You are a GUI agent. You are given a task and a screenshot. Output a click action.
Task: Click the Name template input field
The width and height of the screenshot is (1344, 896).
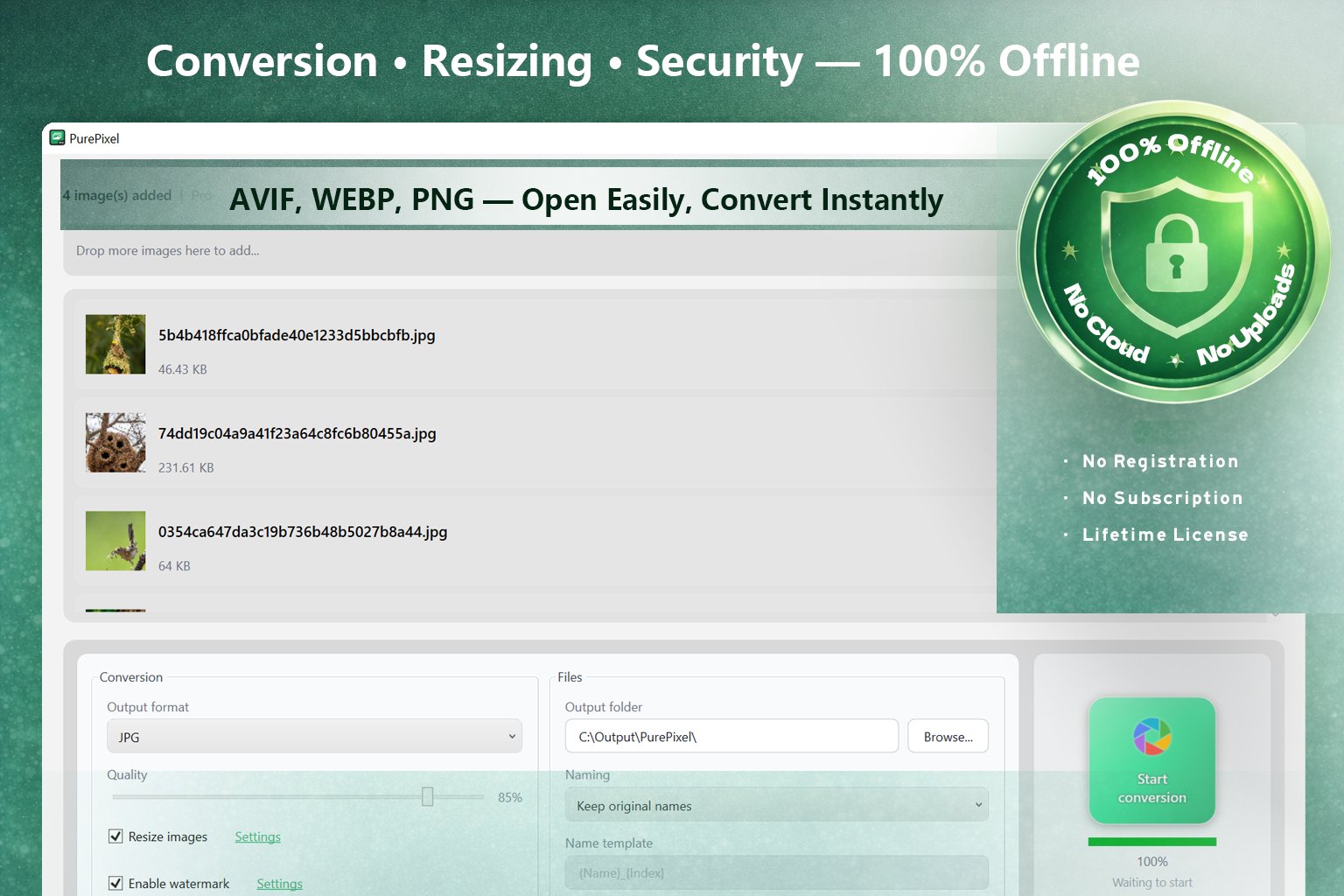click(x=776, y=872)
